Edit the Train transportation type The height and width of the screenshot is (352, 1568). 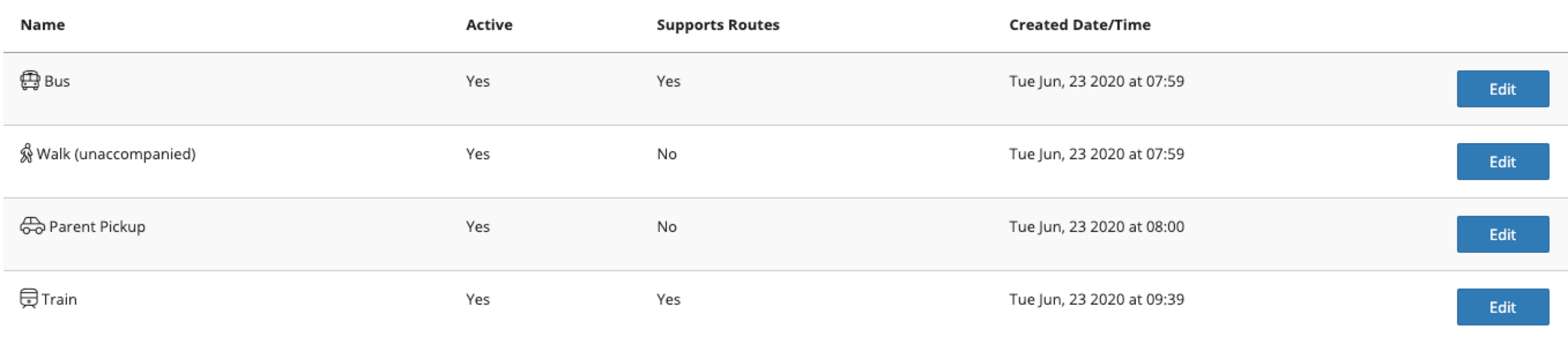(1502, 307)
